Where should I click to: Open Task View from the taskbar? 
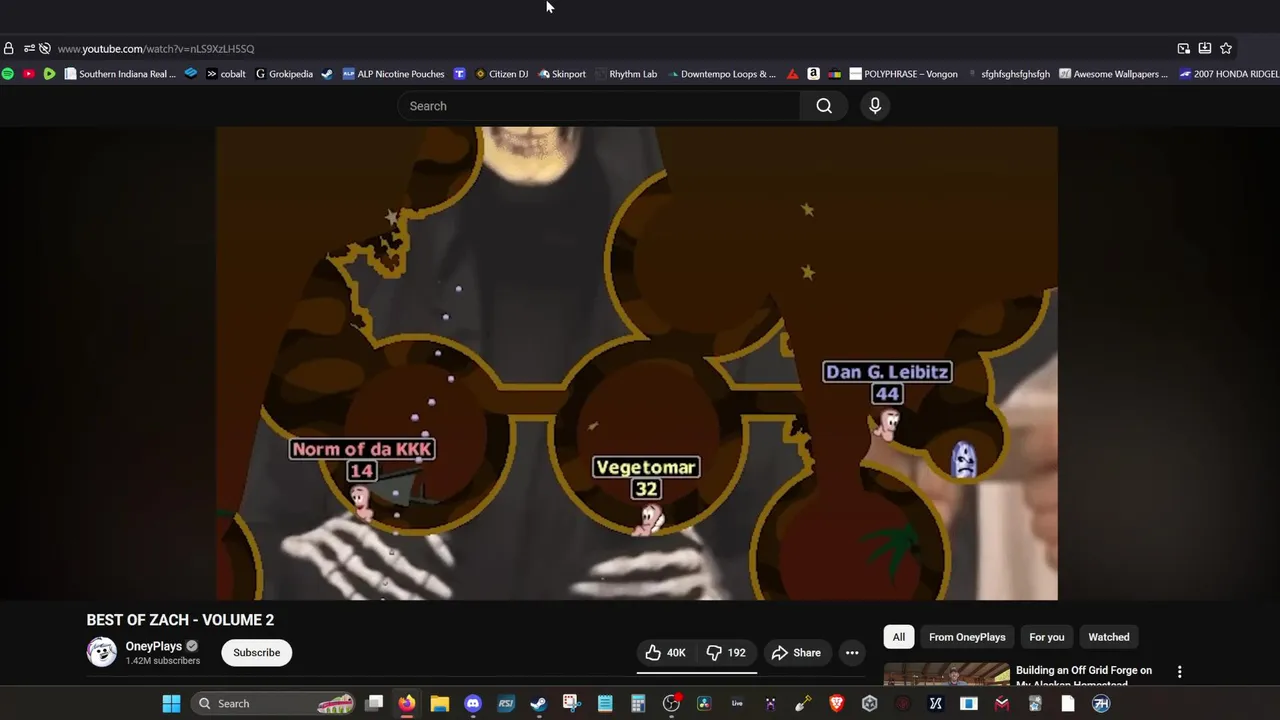point(374,704)
